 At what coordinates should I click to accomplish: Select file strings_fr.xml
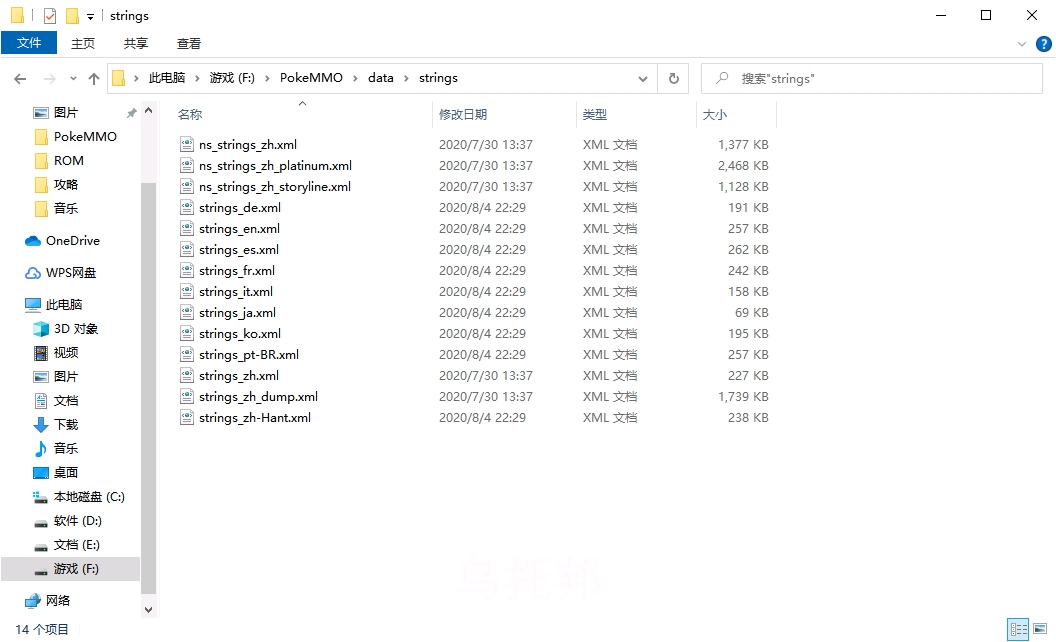[236, 271]
